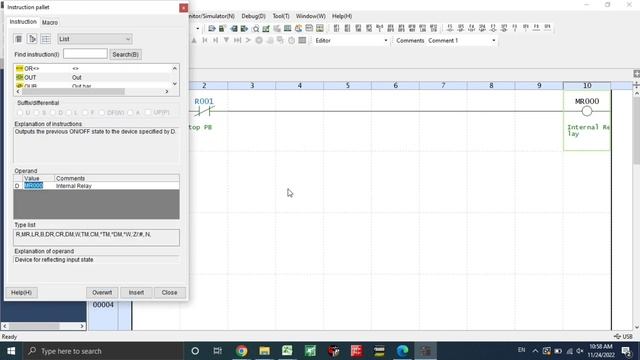Open Microsoft Edge from the taskbar
Screen dimensions: 640x360
click(x=402, y=351)
